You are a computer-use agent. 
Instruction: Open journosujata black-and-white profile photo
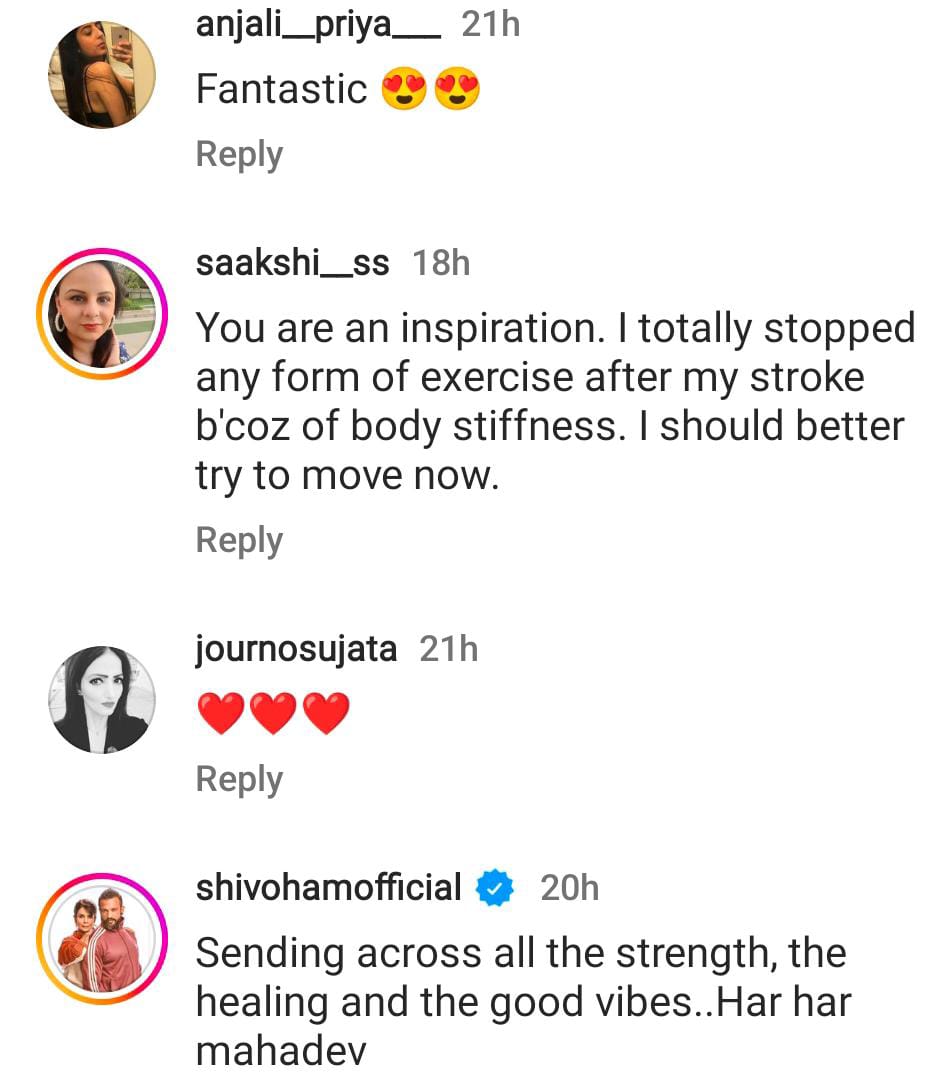tap(102, 700)
